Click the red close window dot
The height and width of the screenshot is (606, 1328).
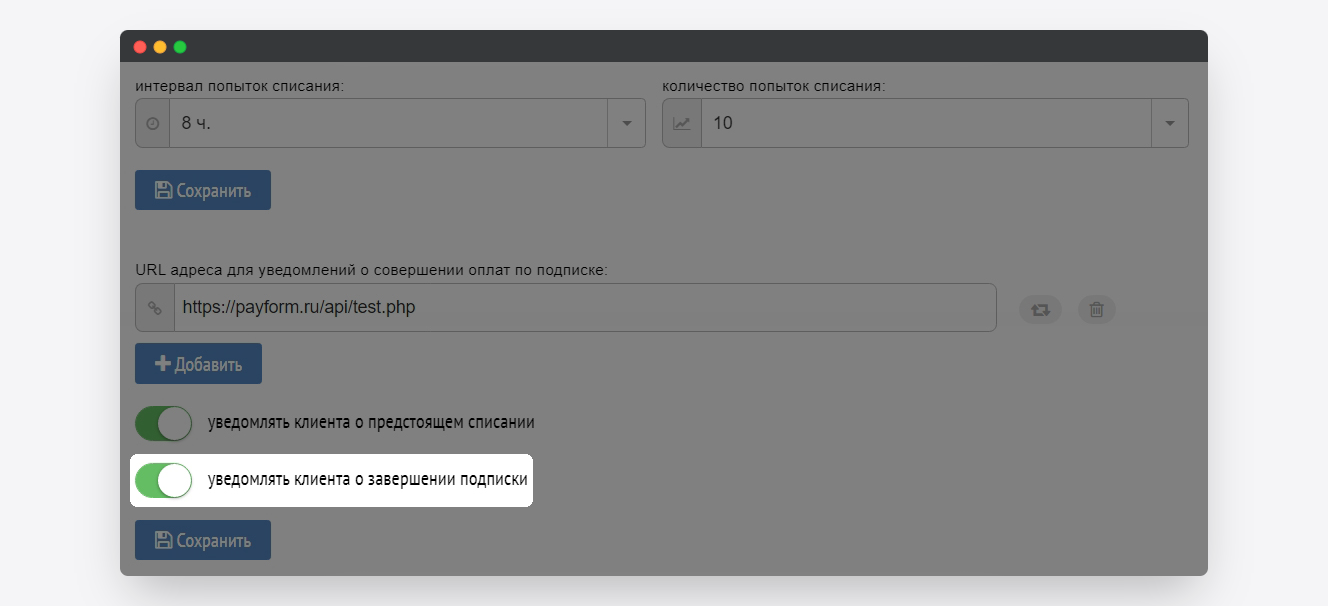pyautogui.click(x=140, y=47)
